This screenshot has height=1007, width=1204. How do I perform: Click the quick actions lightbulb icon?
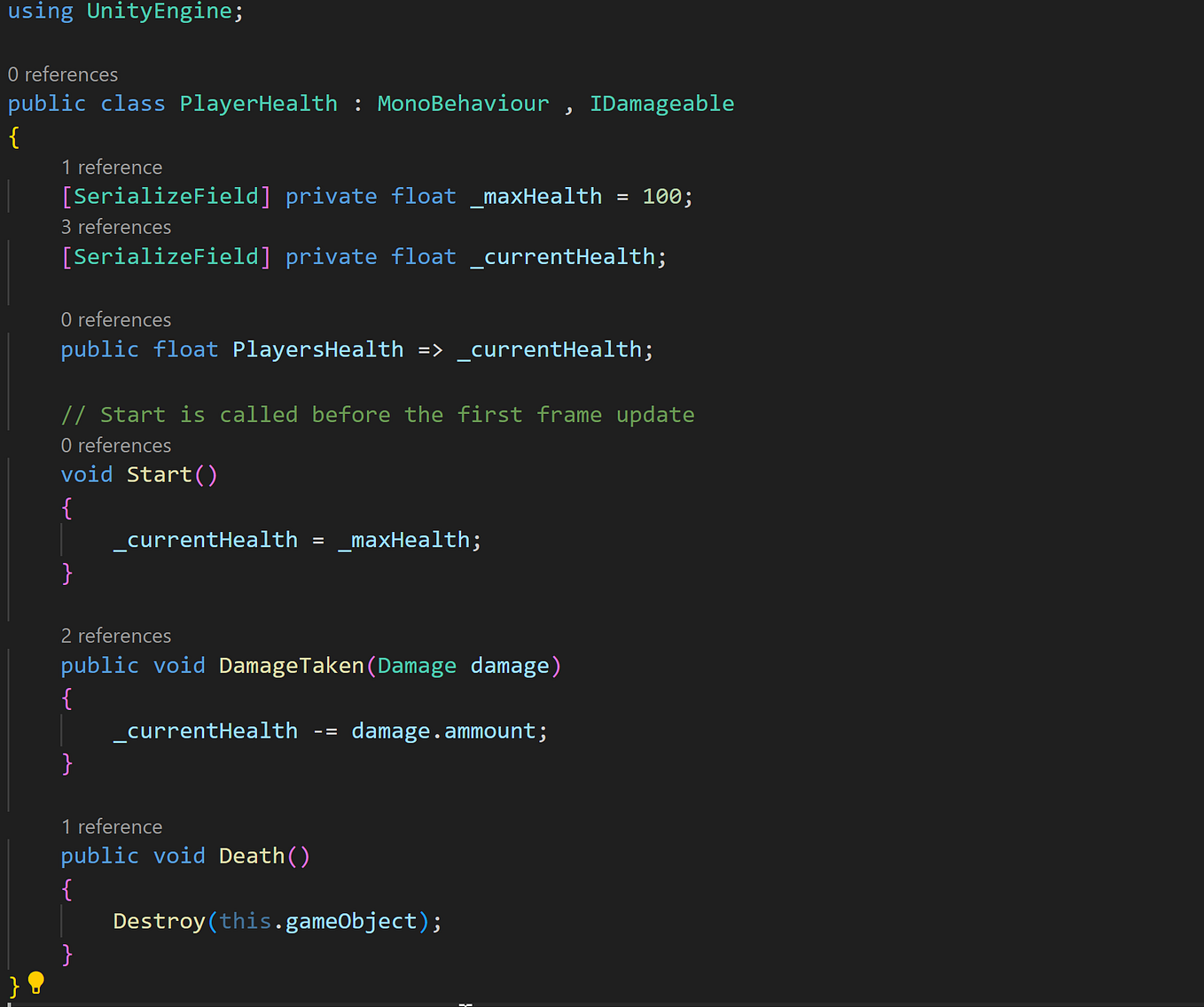tap(35, 983)
